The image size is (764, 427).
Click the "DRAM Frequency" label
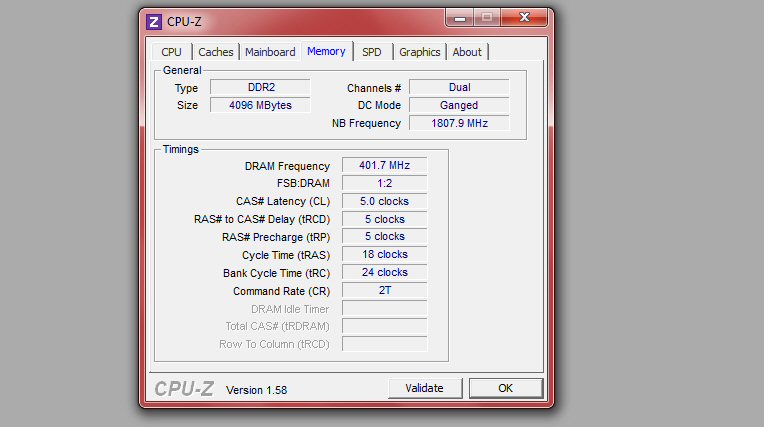tap(287, 166)
